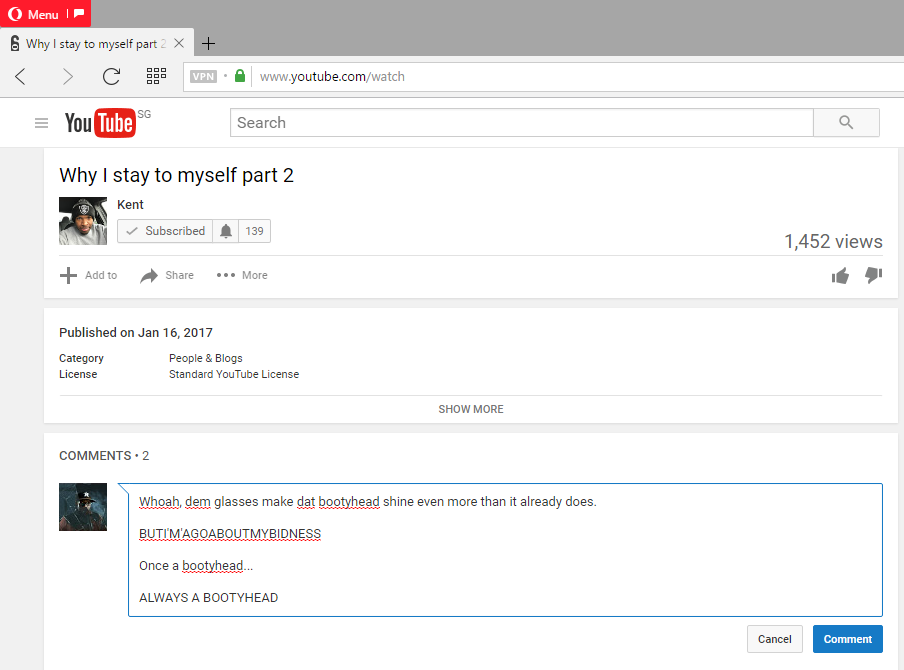Screen dimensions: 904x670
Task: Click the YouTube logo
Action: pos(101,122)
